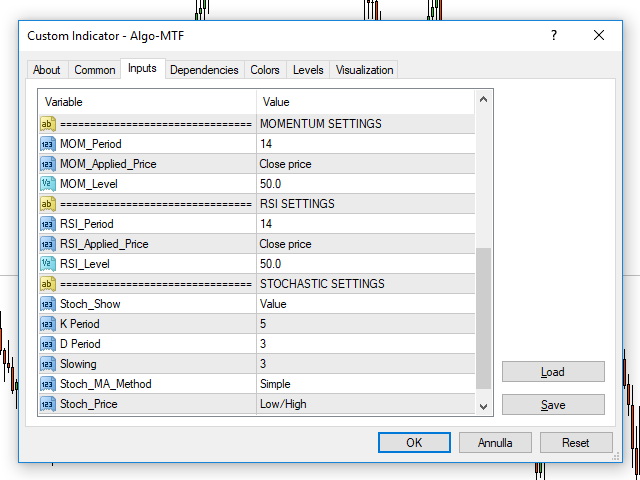Open the Stoch_Price value Low/High
This screenshot has height=480, width=640.
pyautogui.click(x=364, y=404)
